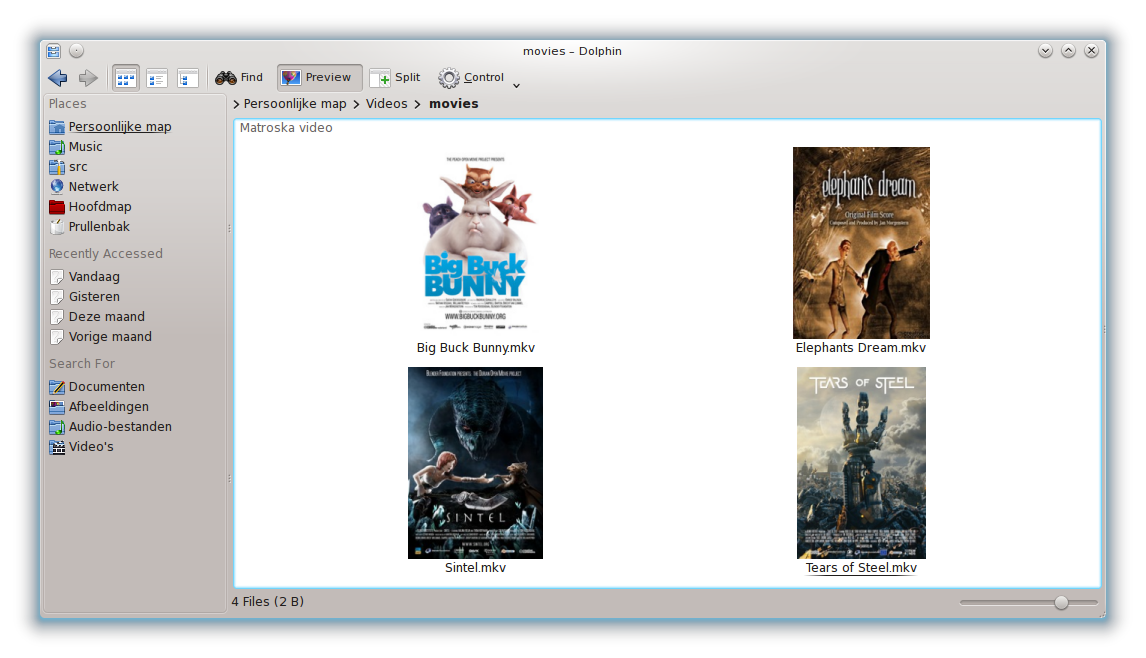Navigate to Videos breadcrumb

(387, 104)
